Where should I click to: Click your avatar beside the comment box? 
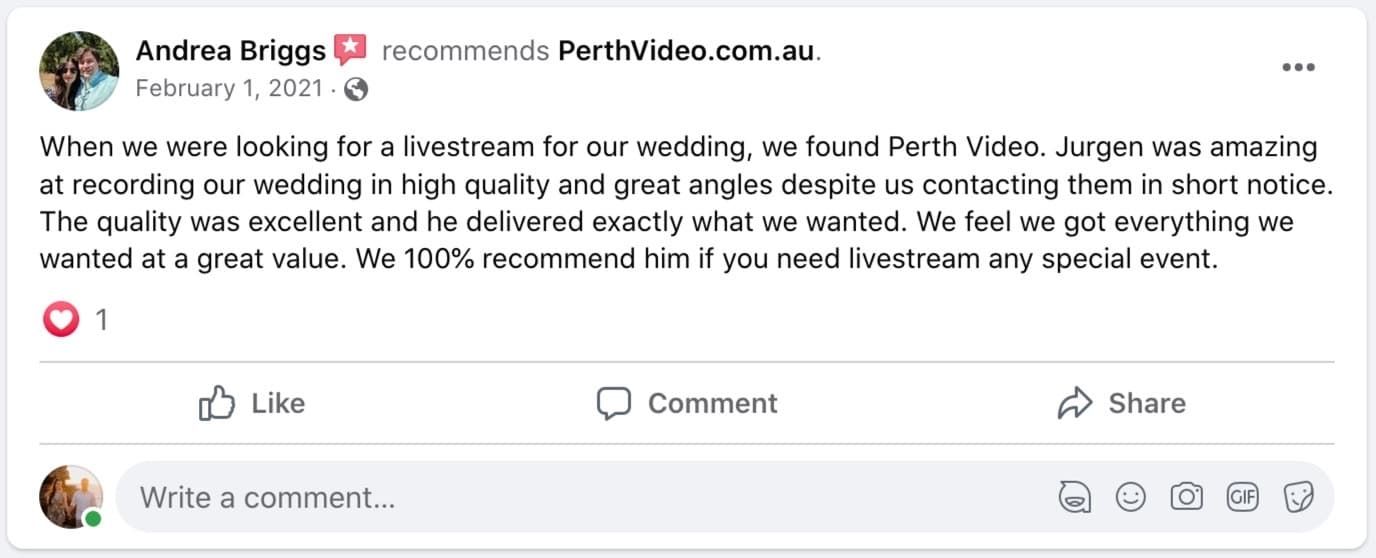coord(71,497)
